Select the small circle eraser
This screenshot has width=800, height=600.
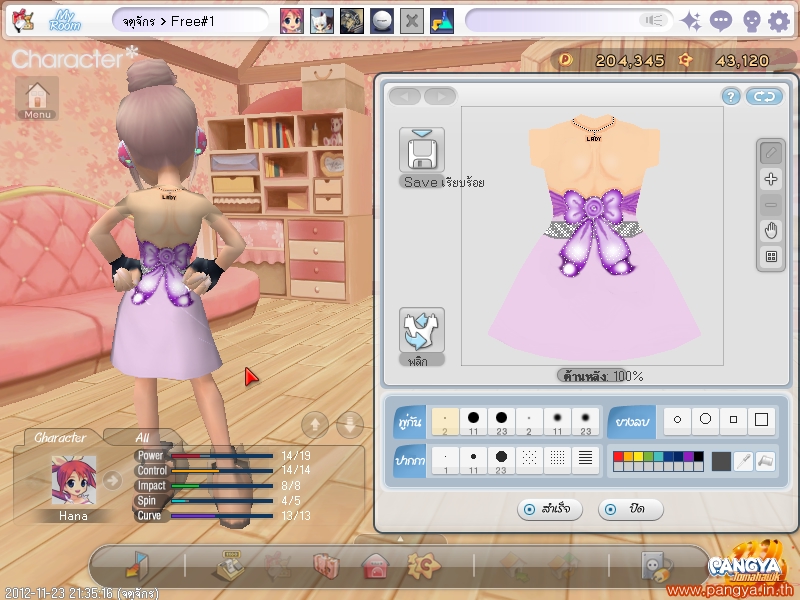(x=677, y=420)
